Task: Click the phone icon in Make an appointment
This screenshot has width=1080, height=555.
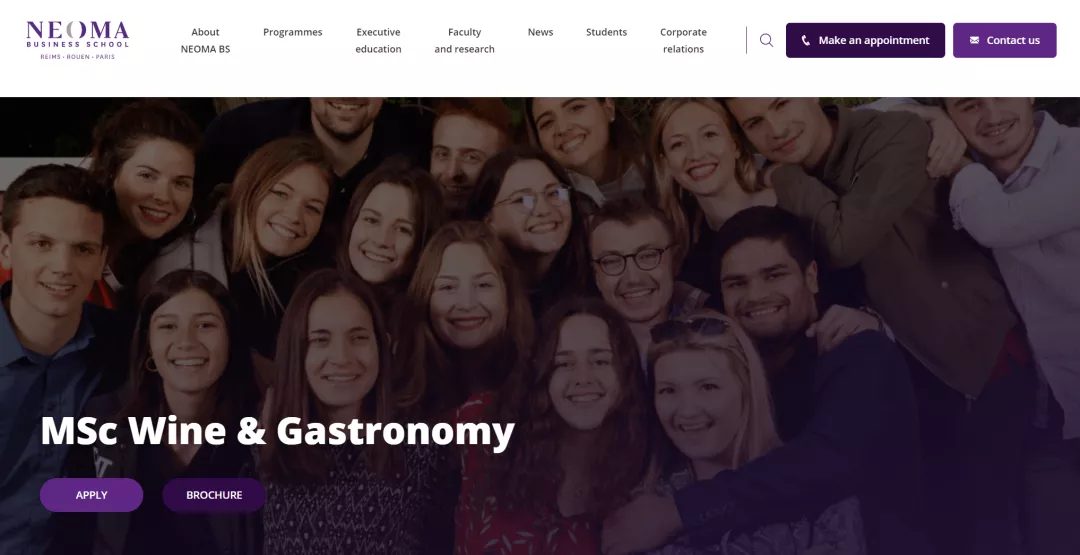Action: coord(806,41)
